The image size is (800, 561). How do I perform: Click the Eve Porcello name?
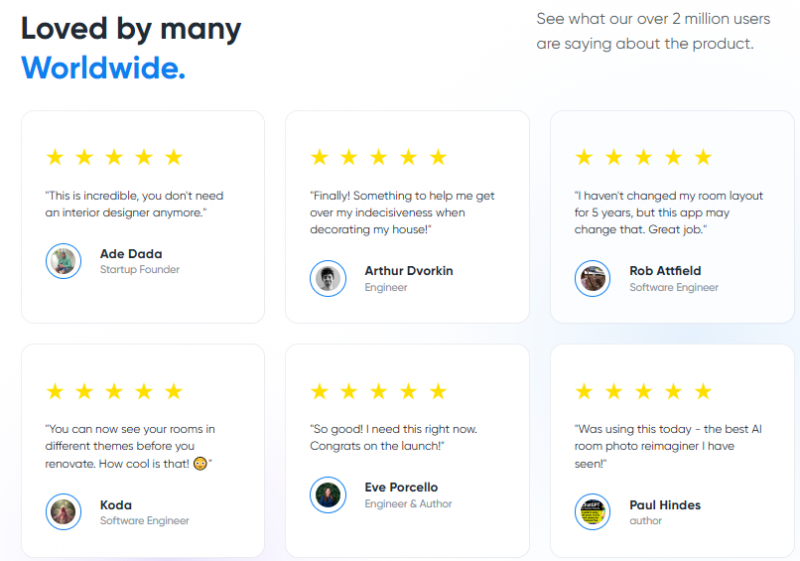tap(401, 487)
